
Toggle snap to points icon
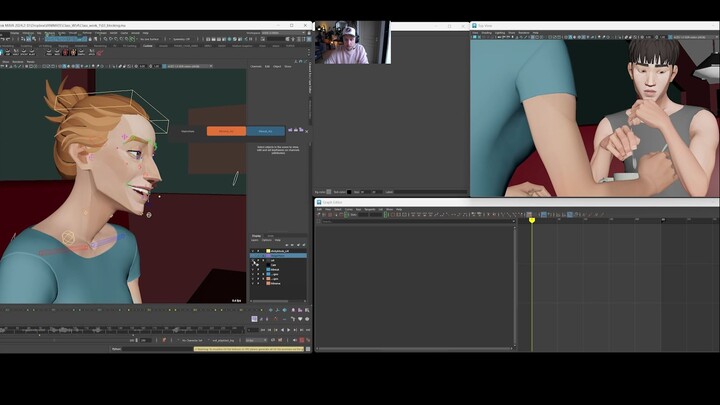click(116, 39)
